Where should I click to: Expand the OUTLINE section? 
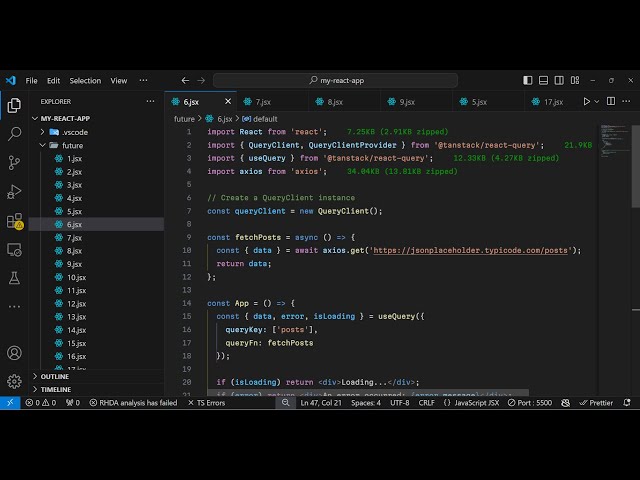click(55, 376)
